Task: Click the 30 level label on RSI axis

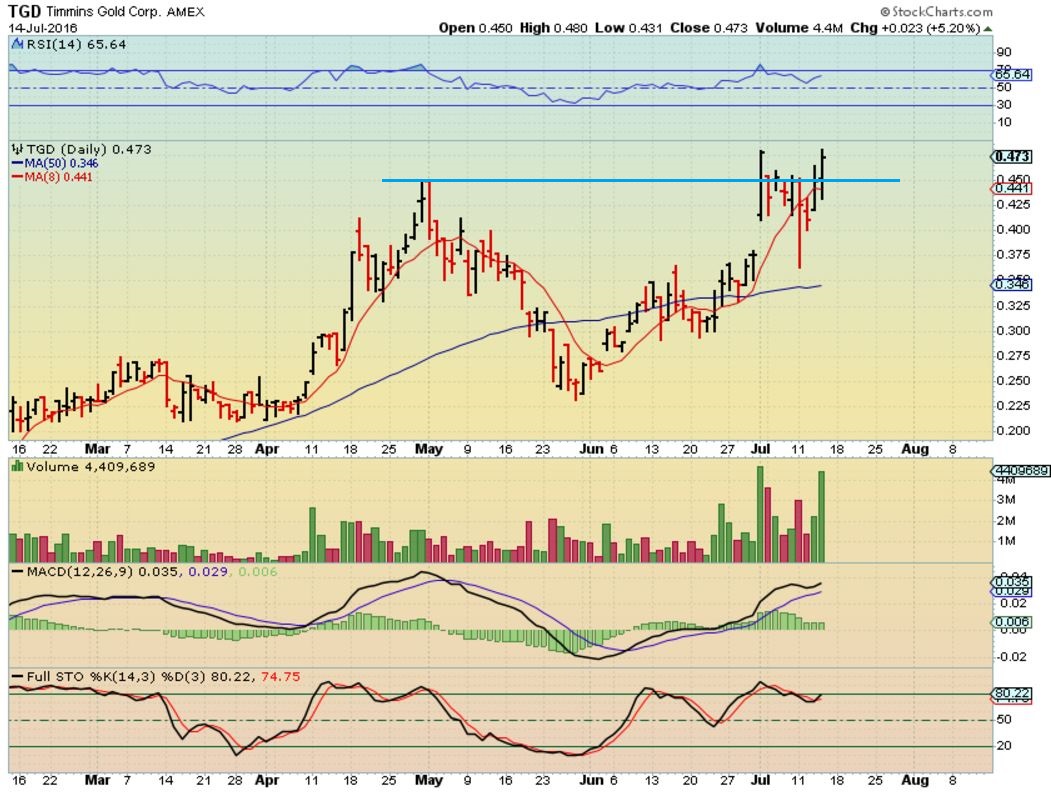Action: (1004, 105)
